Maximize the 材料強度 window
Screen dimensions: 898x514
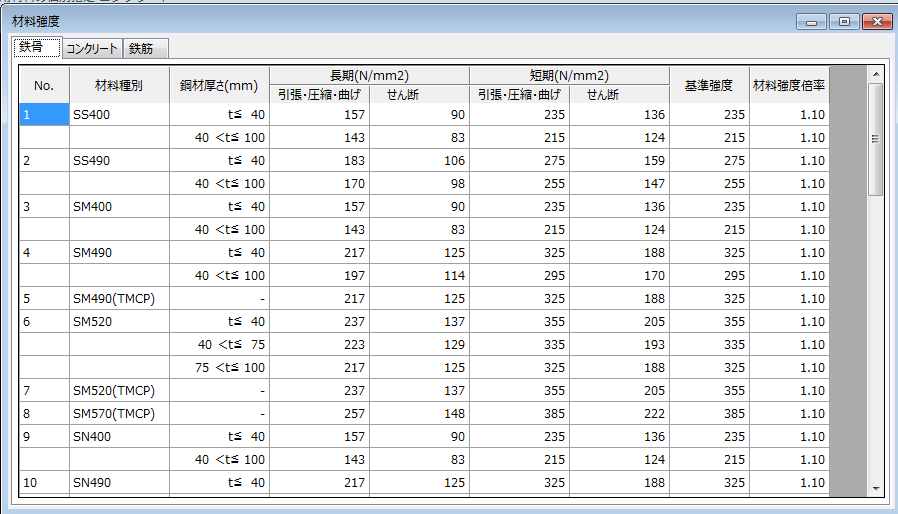pyautogui.click(x=844, y=22)
